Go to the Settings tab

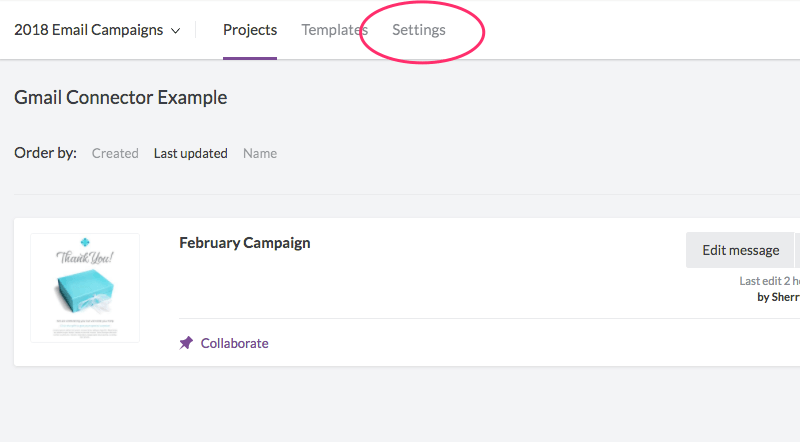click(418, 30)
